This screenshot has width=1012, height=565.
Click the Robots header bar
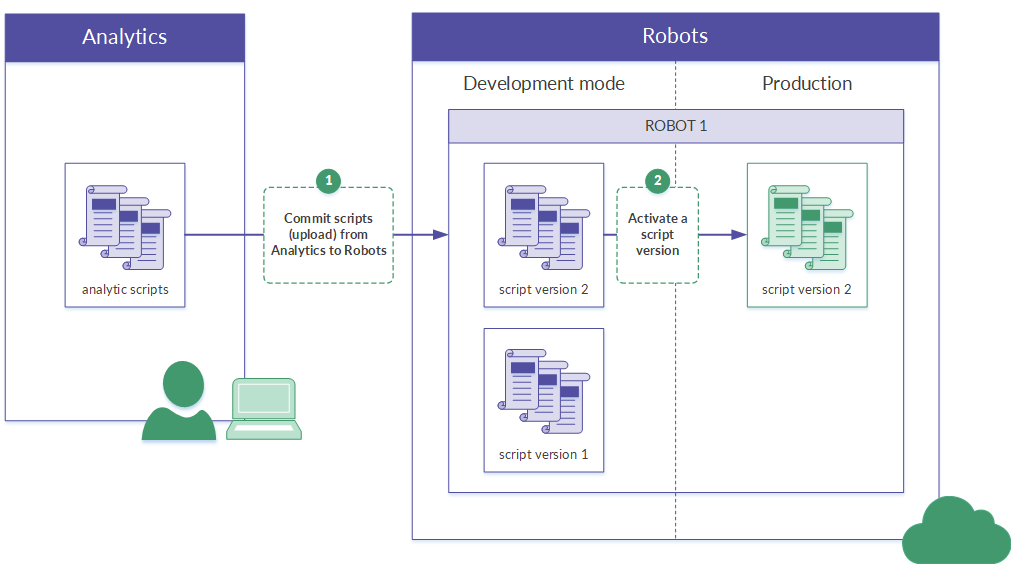(x=675, y=37)
